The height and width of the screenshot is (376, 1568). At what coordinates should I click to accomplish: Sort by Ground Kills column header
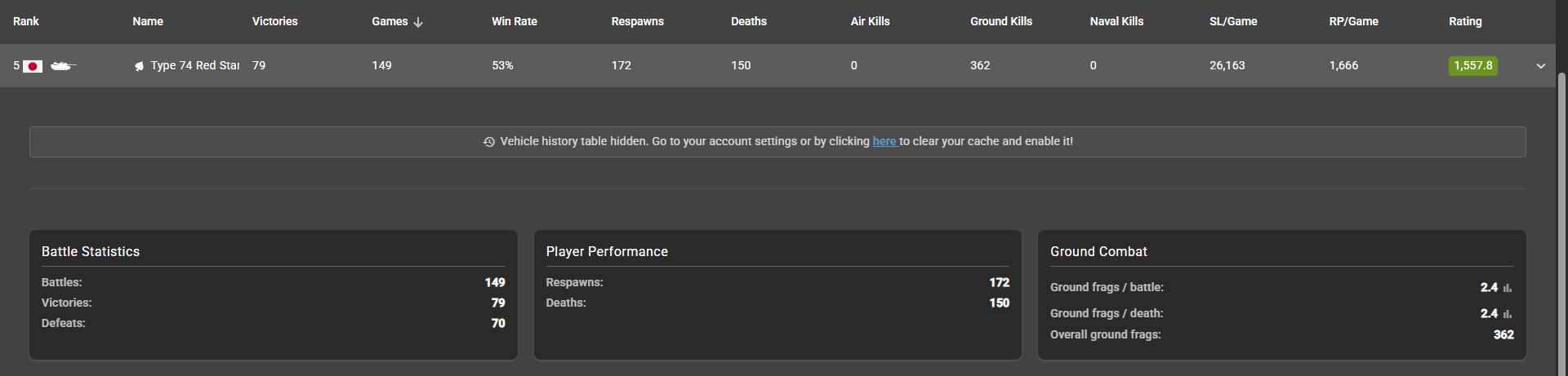point(1000,21)
